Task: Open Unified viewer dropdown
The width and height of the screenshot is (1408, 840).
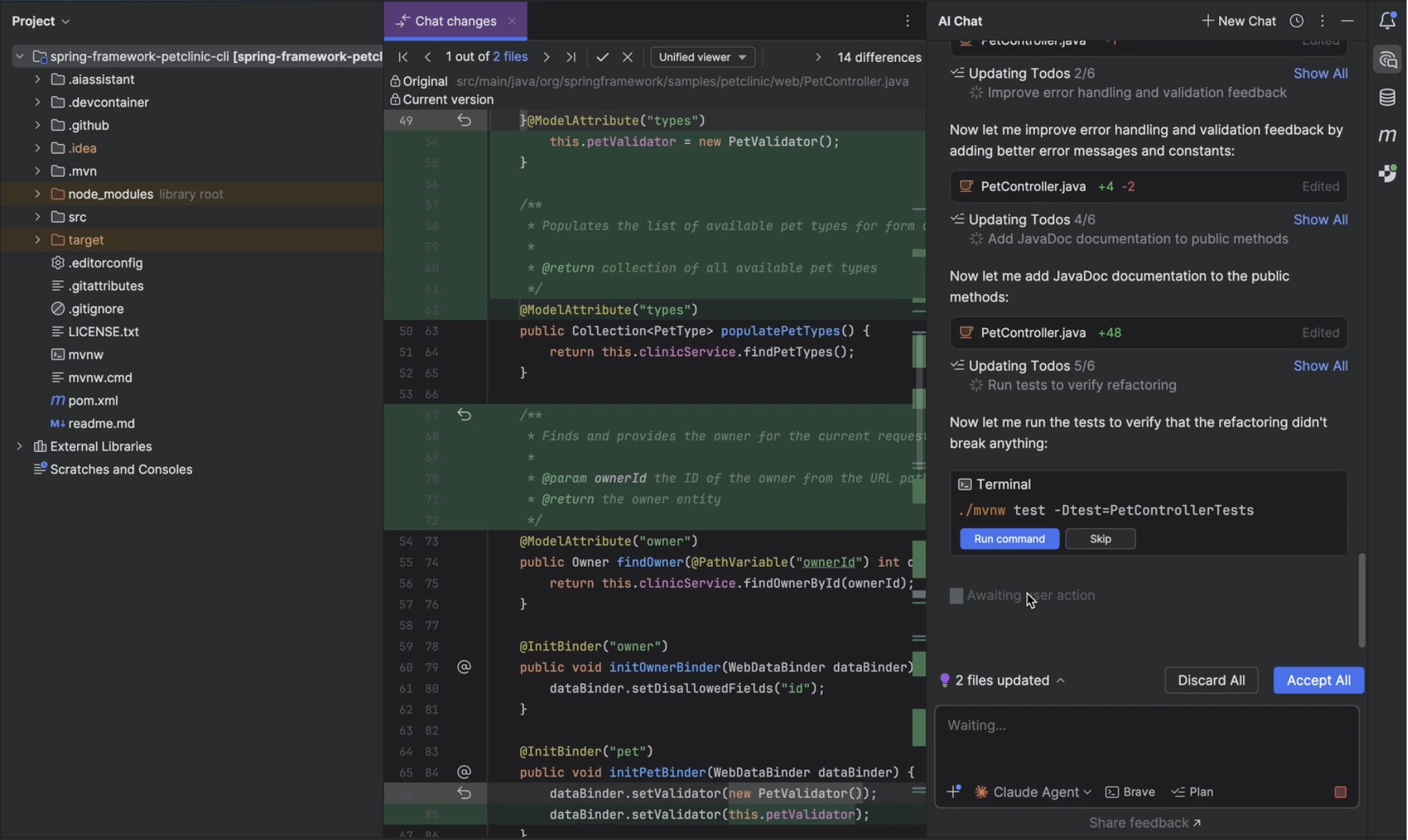Action: (703, 57)
